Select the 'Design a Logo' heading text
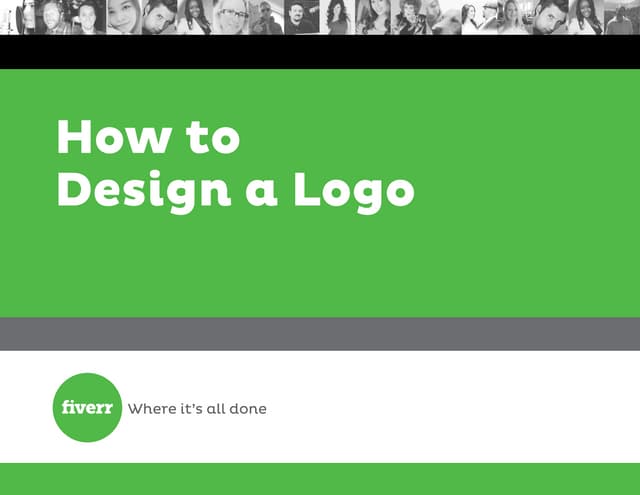 [236, 192]
